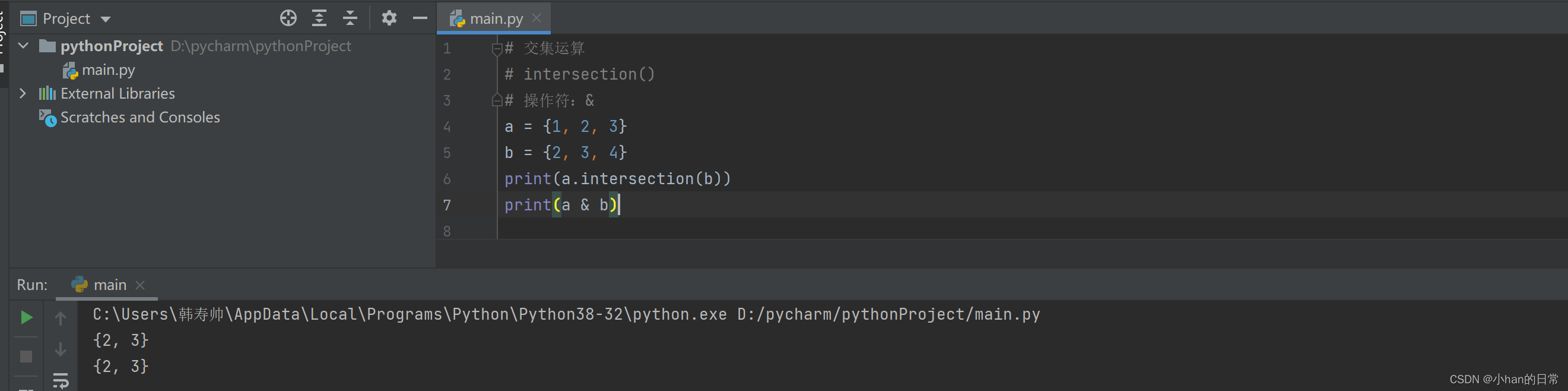Click the 'Run:' panel label
This screenshot has width=1568, height=391.
(x=32, y=285)
